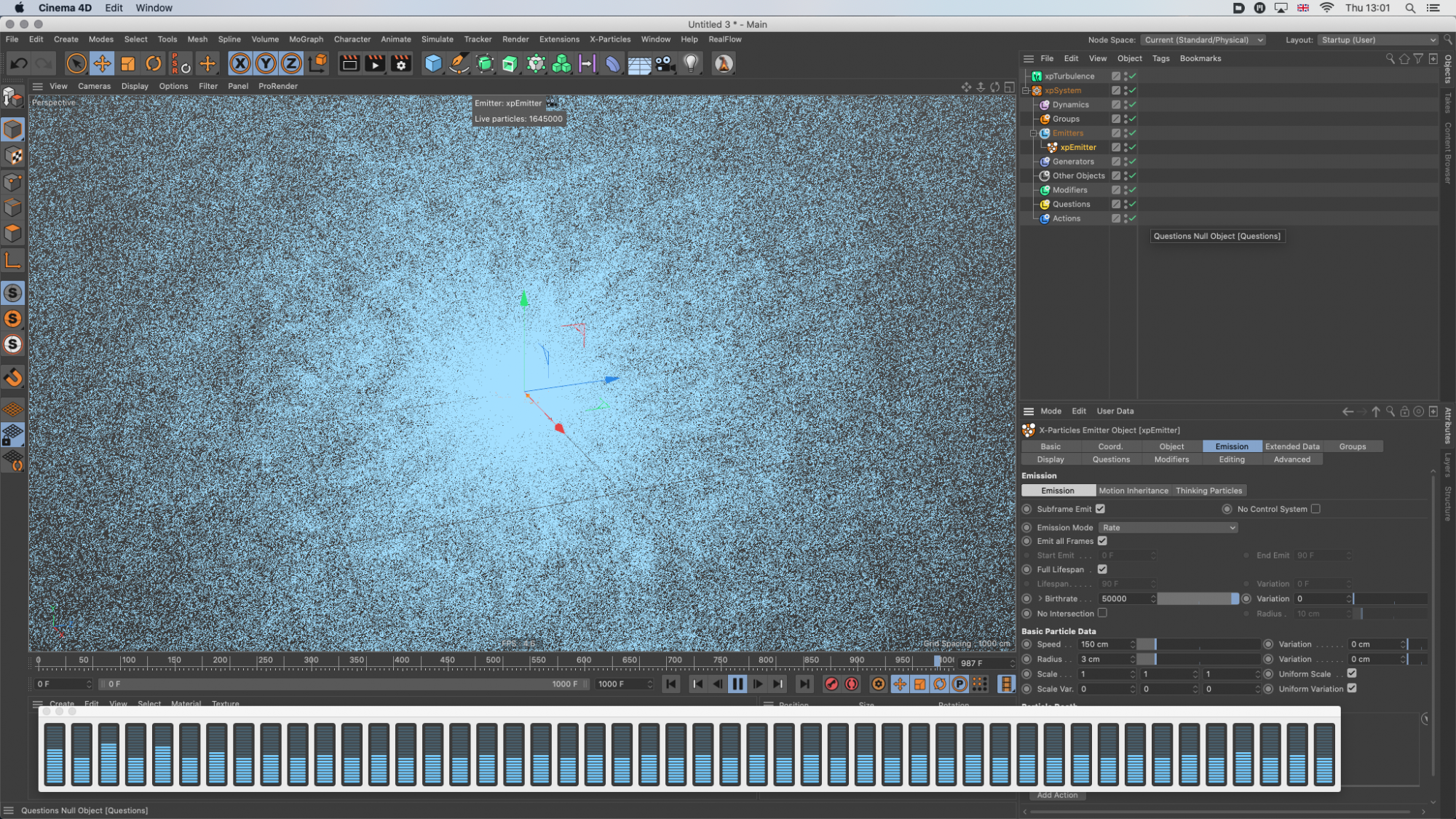Click the Make Editable icon
Image resolution: width=1456 pixels, height=819 pixels.
(x=13, y=97)
